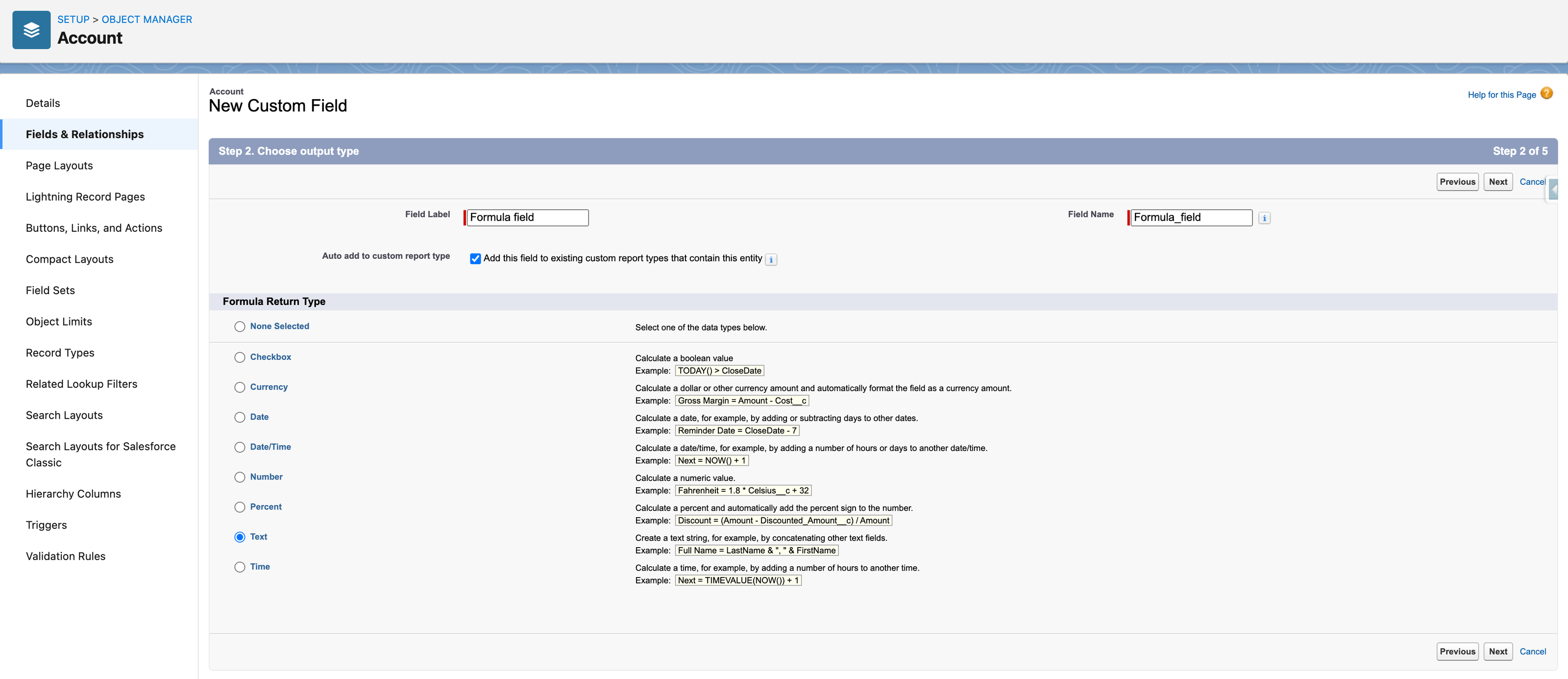Click the bottom Cancel link

1532,651
